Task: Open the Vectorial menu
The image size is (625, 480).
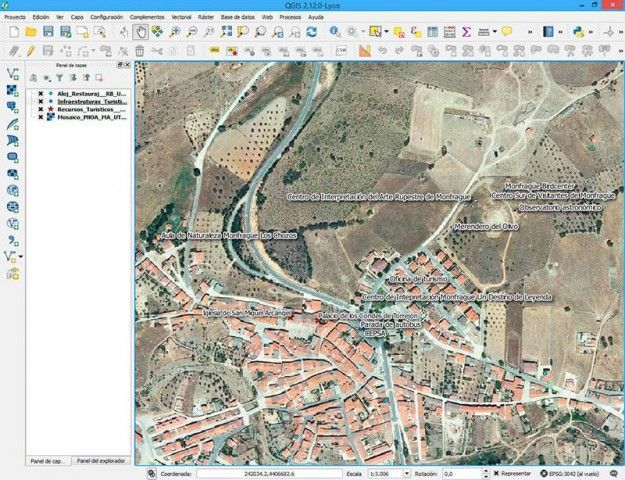Action: [181, 17]
